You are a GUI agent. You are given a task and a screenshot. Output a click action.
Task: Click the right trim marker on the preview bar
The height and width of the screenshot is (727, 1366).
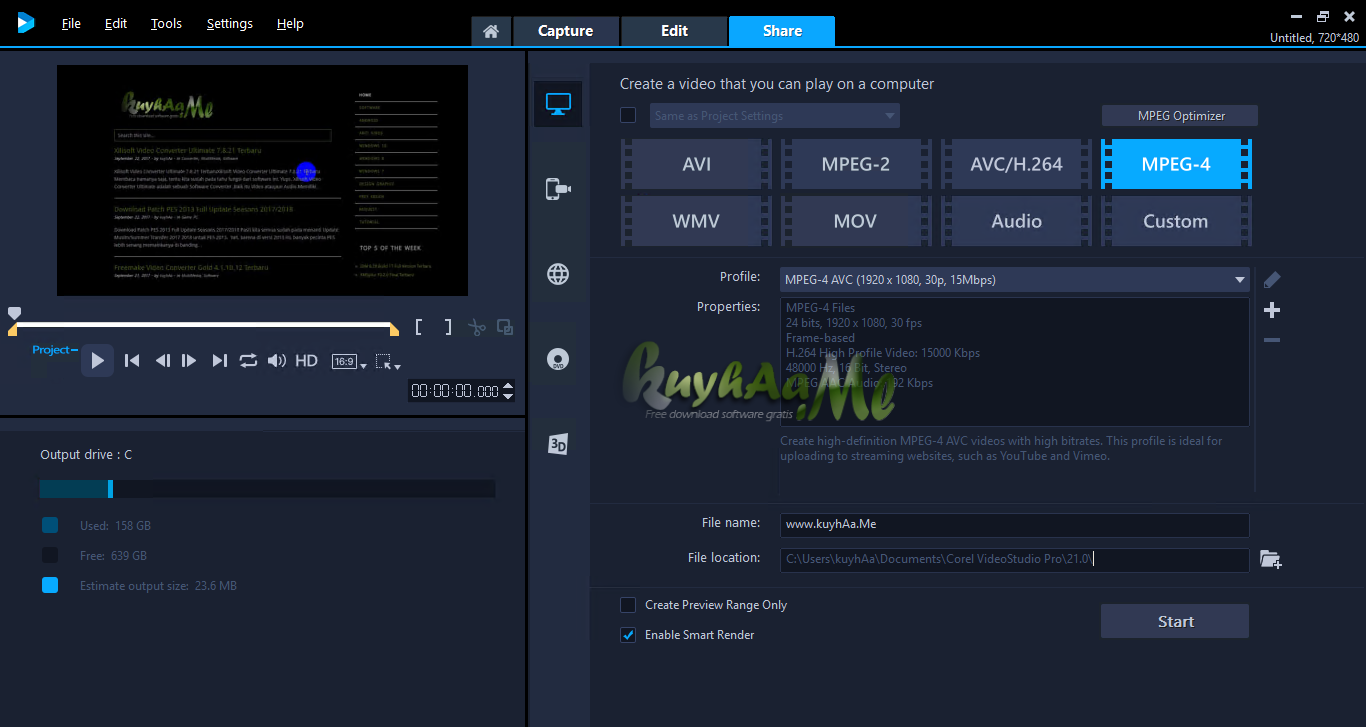(x=394, y=330)
